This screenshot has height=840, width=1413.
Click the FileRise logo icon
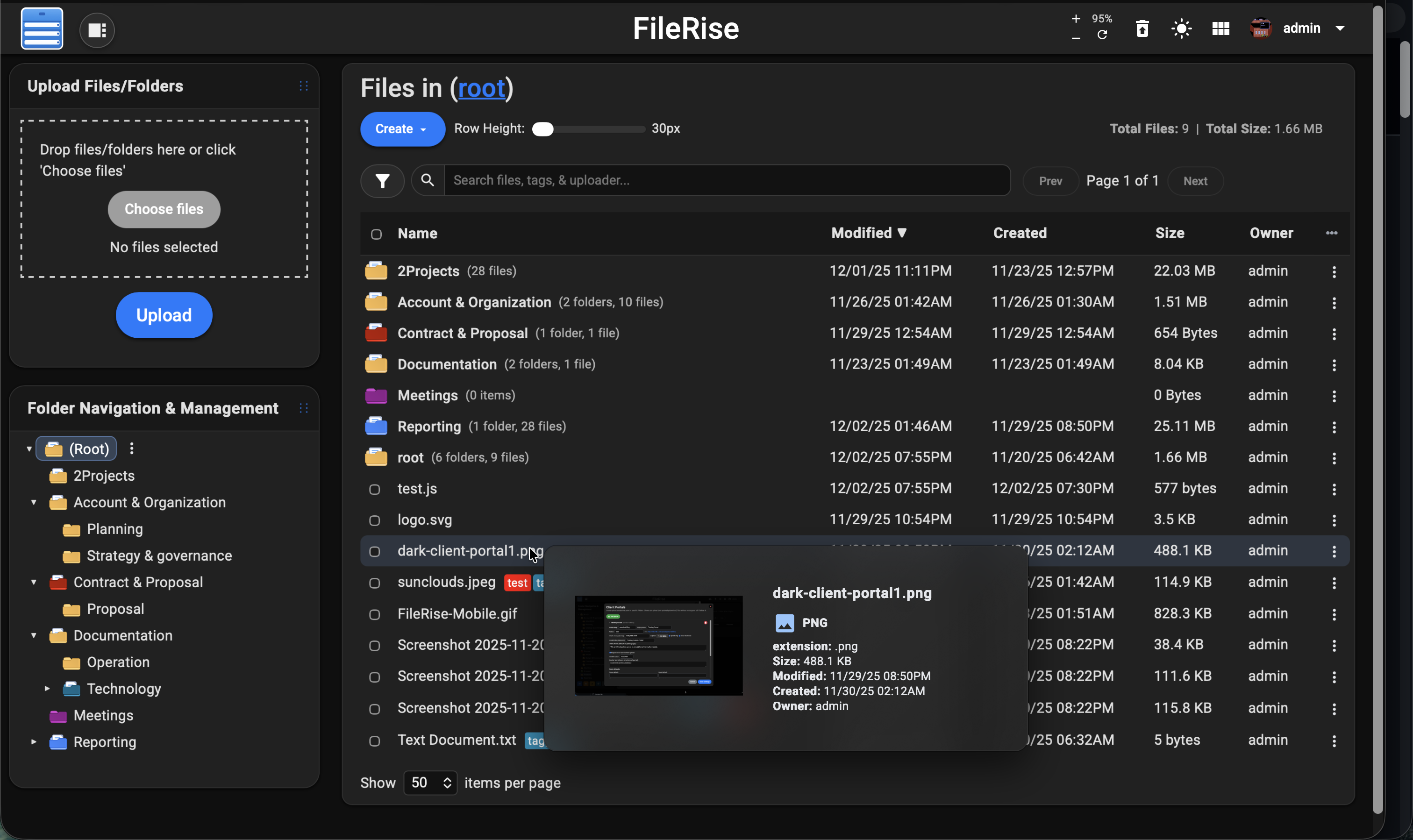[x=42, y=28]
